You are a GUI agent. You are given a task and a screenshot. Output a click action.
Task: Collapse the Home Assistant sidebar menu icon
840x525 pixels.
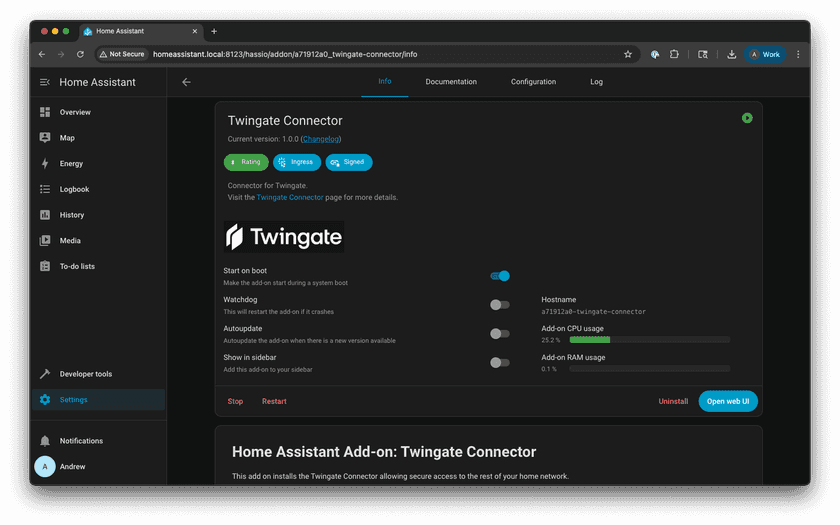[x=45, y=82]
